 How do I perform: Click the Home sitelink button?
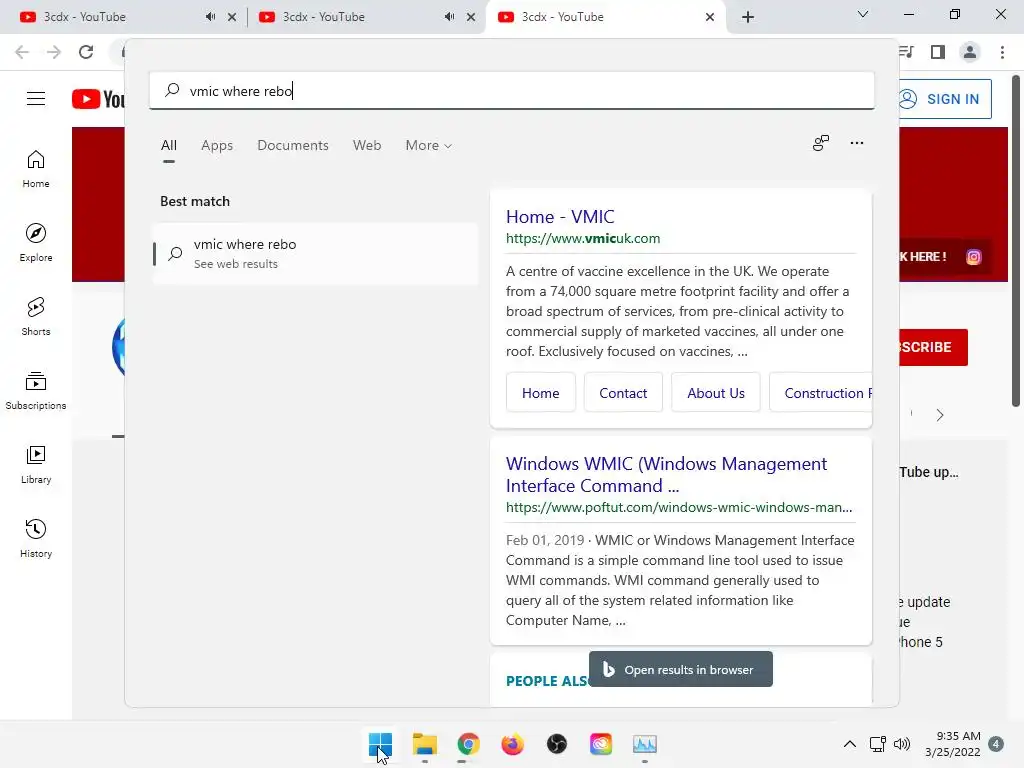point(541,392)
